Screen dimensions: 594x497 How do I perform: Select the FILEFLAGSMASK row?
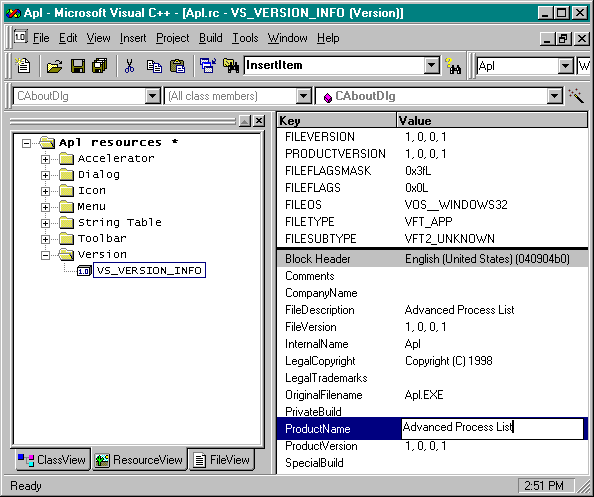[x=432, y=171]
